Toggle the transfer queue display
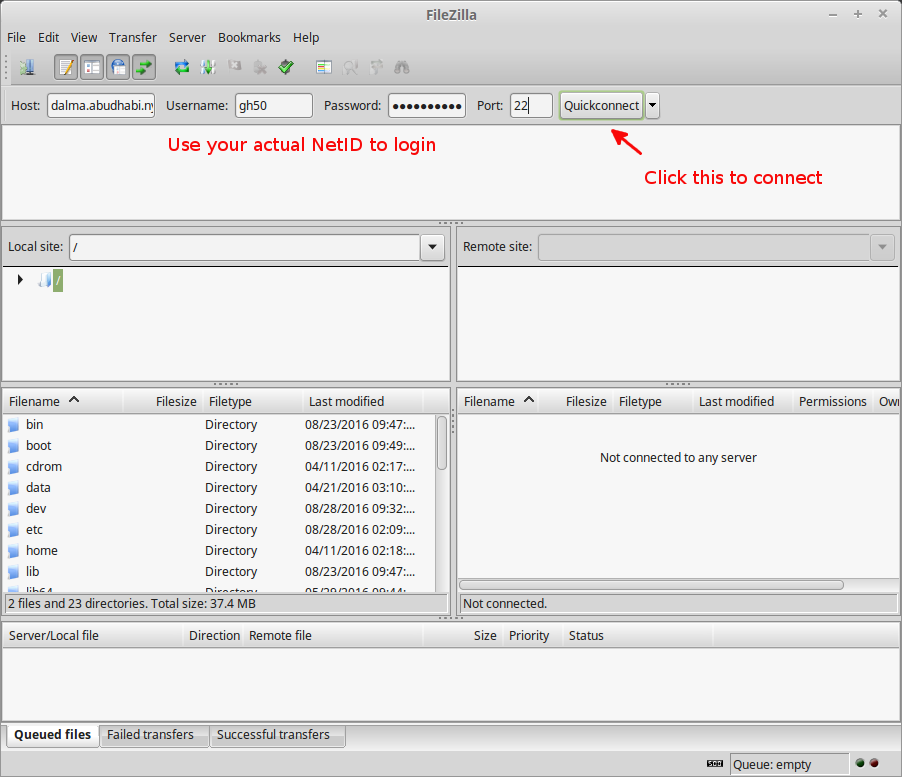The width and height of the screenshot is (902, 777). [x=144, y=68]
